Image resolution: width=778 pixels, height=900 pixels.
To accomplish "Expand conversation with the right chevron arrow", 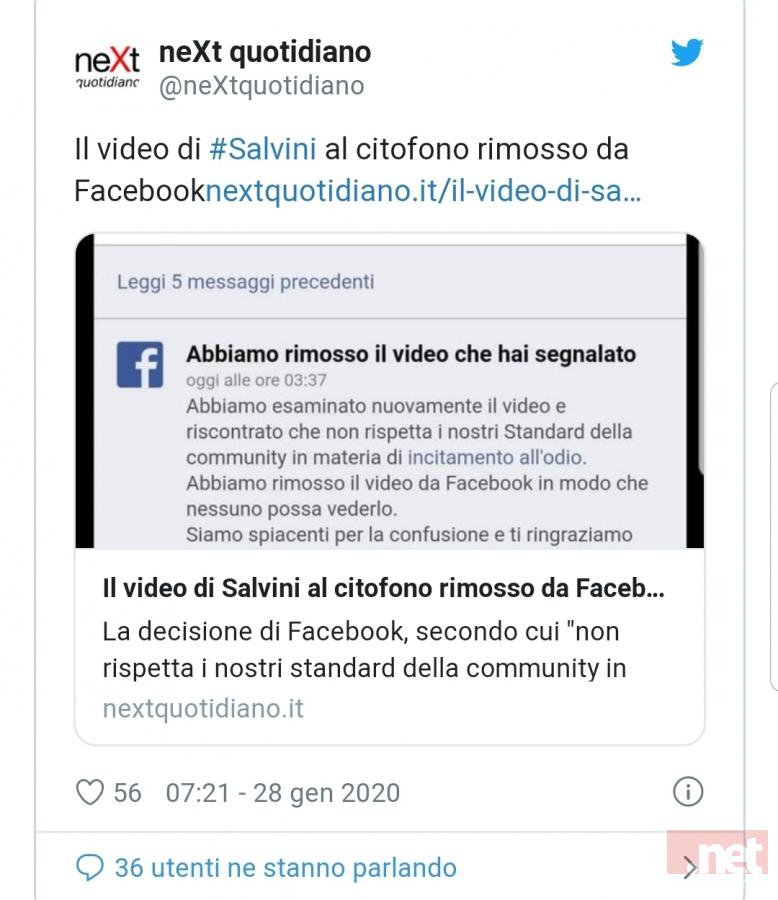I will click(x=690, y=867).
